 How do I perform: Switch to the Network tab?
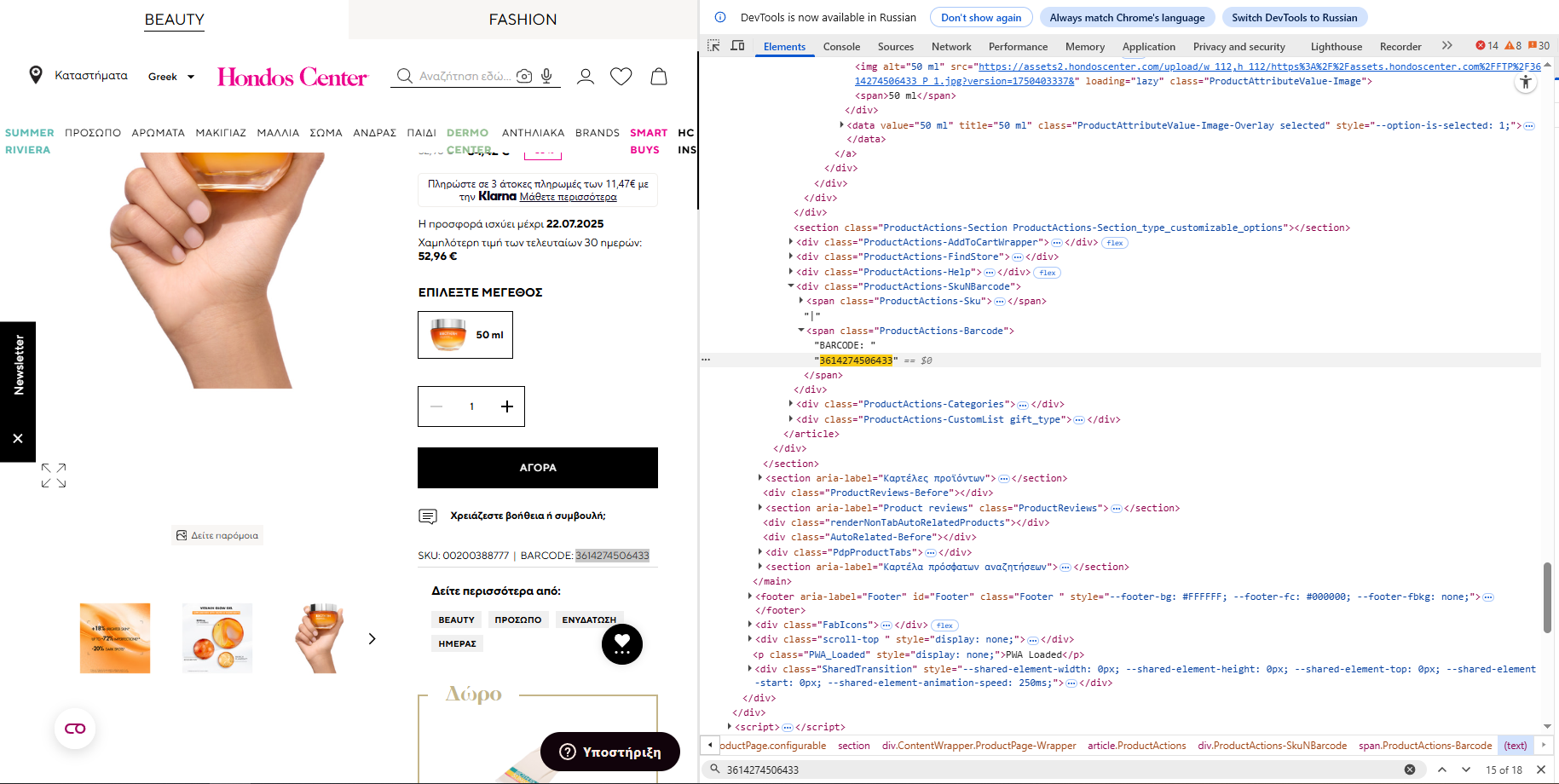click(951, 47)
